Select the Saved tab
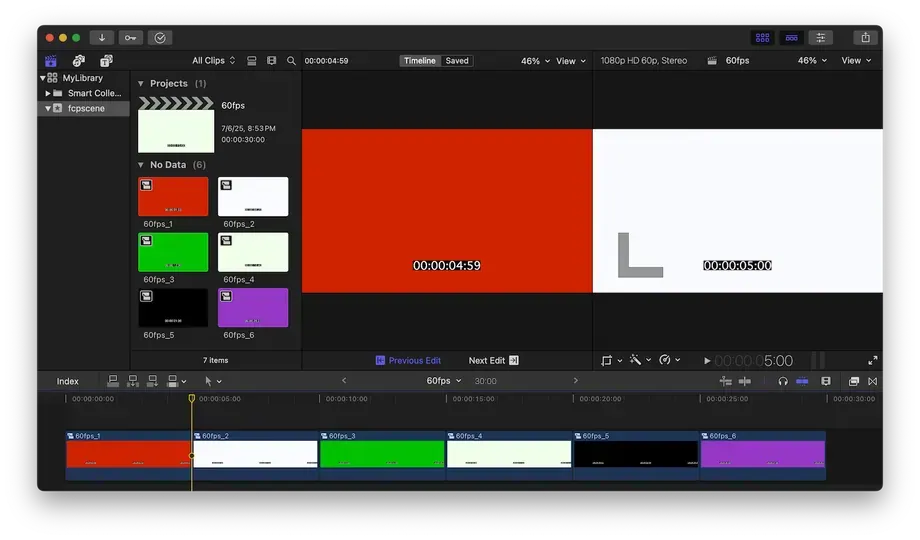920x540 pixels. pos(456,60)
